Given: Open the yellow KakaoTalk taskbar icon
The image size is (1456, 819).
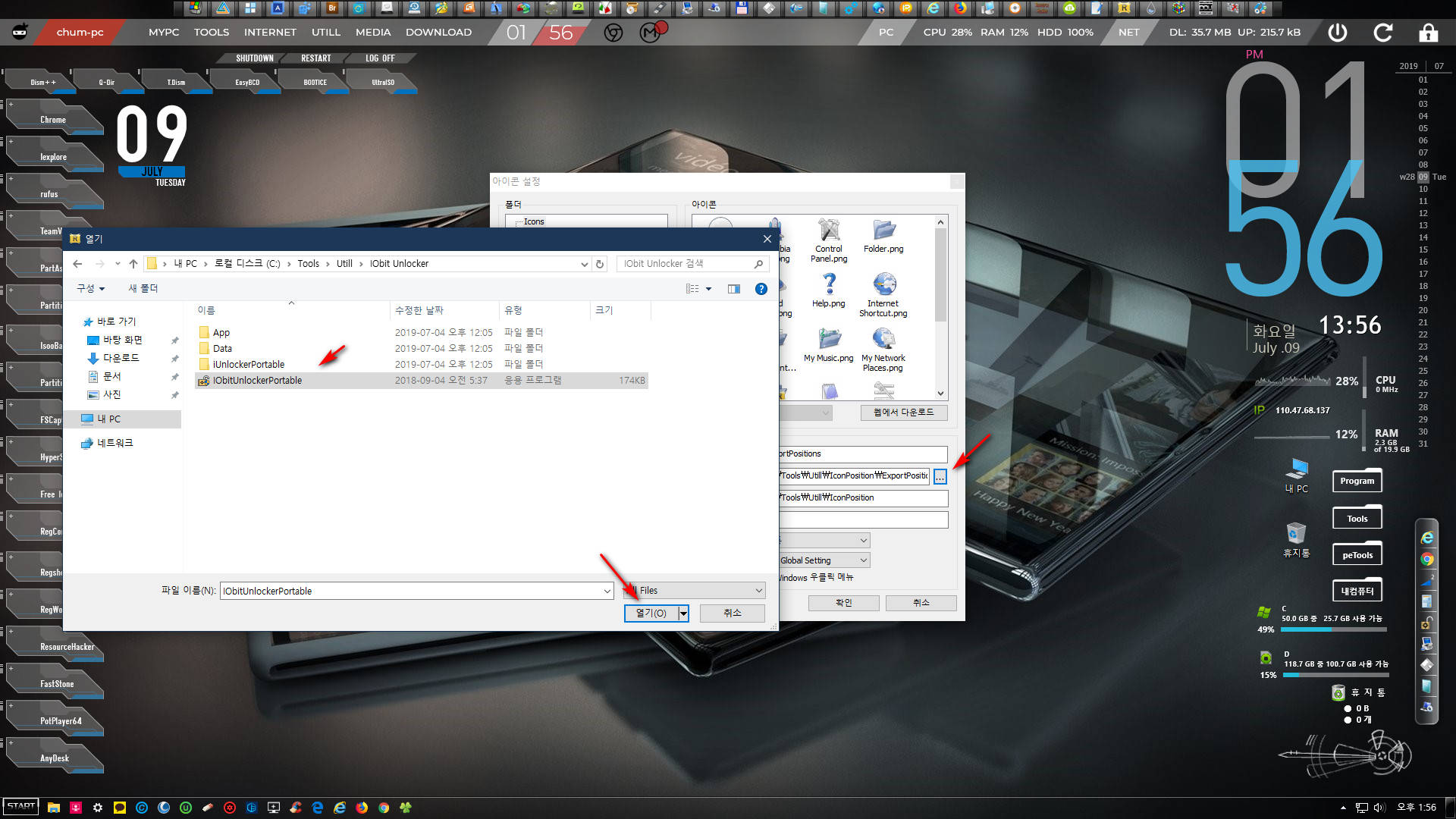Looking at the screenshot, I should tap(119, 808).
